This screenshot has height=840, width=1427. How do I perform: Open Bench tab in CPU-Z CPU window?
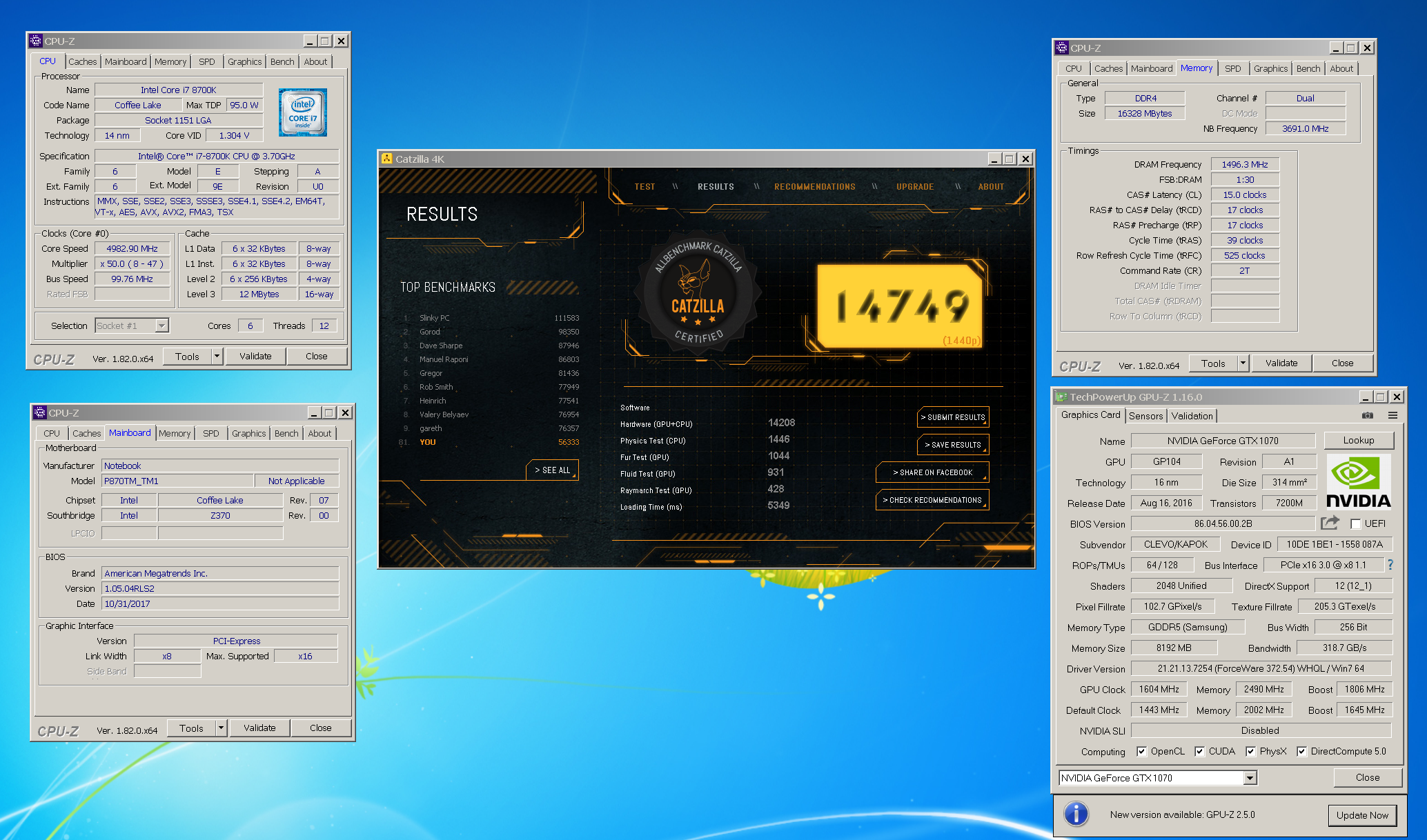[x=282, y=61]
